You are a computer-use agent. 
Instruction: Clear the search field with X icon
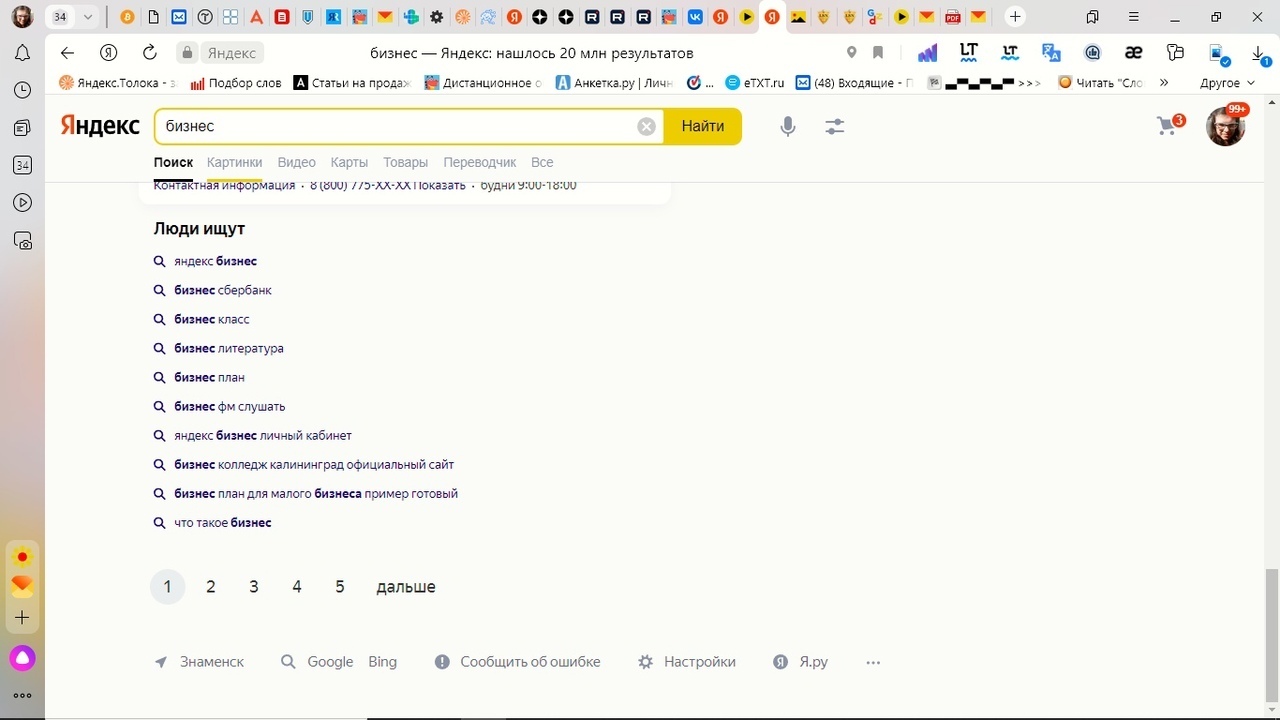[x=647, y=126]
